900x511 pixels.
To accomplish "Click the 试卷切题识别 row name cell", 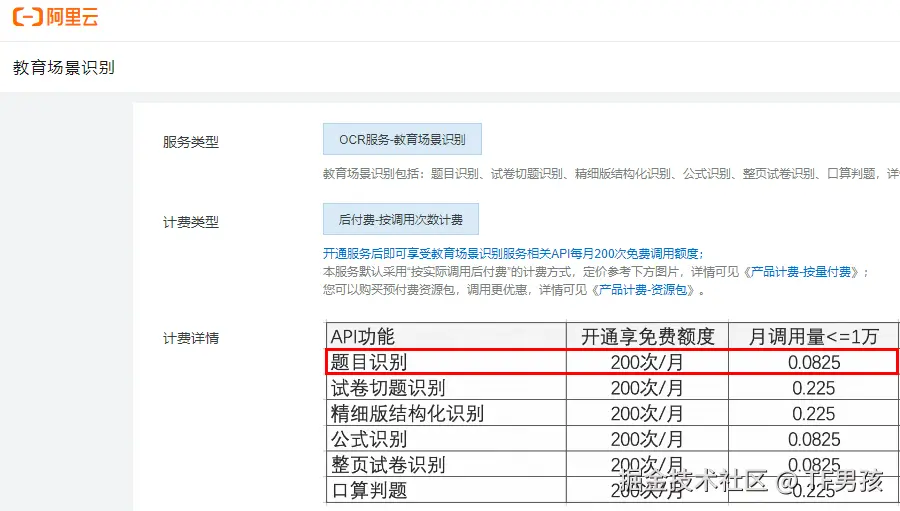I will click(x=447, y=388).
